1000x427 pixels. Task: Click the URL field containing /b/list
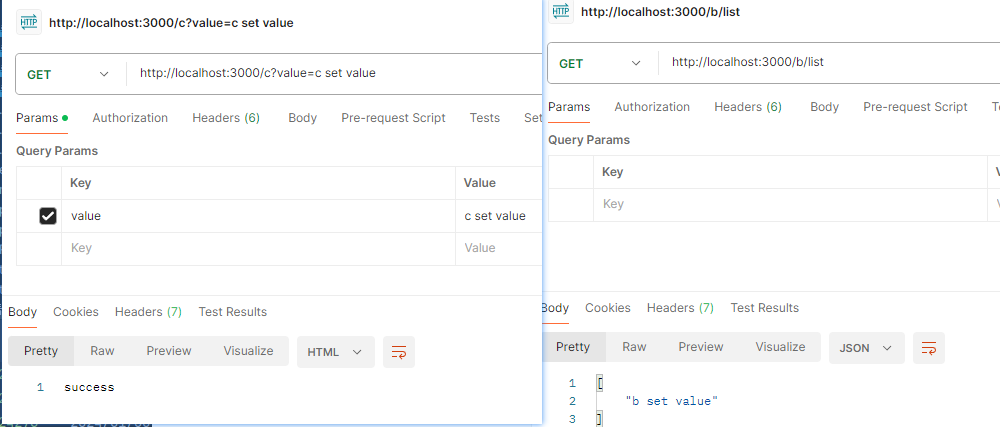click(x=829, y=62)
